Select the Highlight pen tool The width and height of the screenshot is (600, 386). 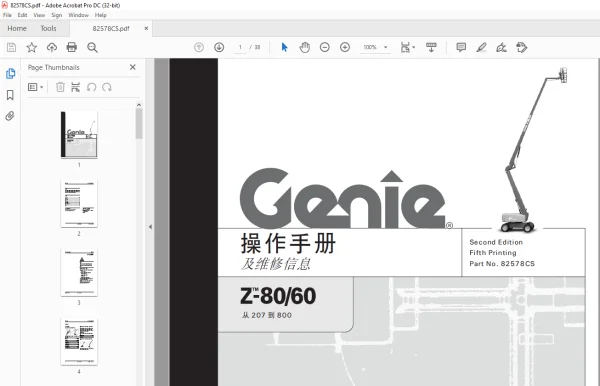coord(481,47)
